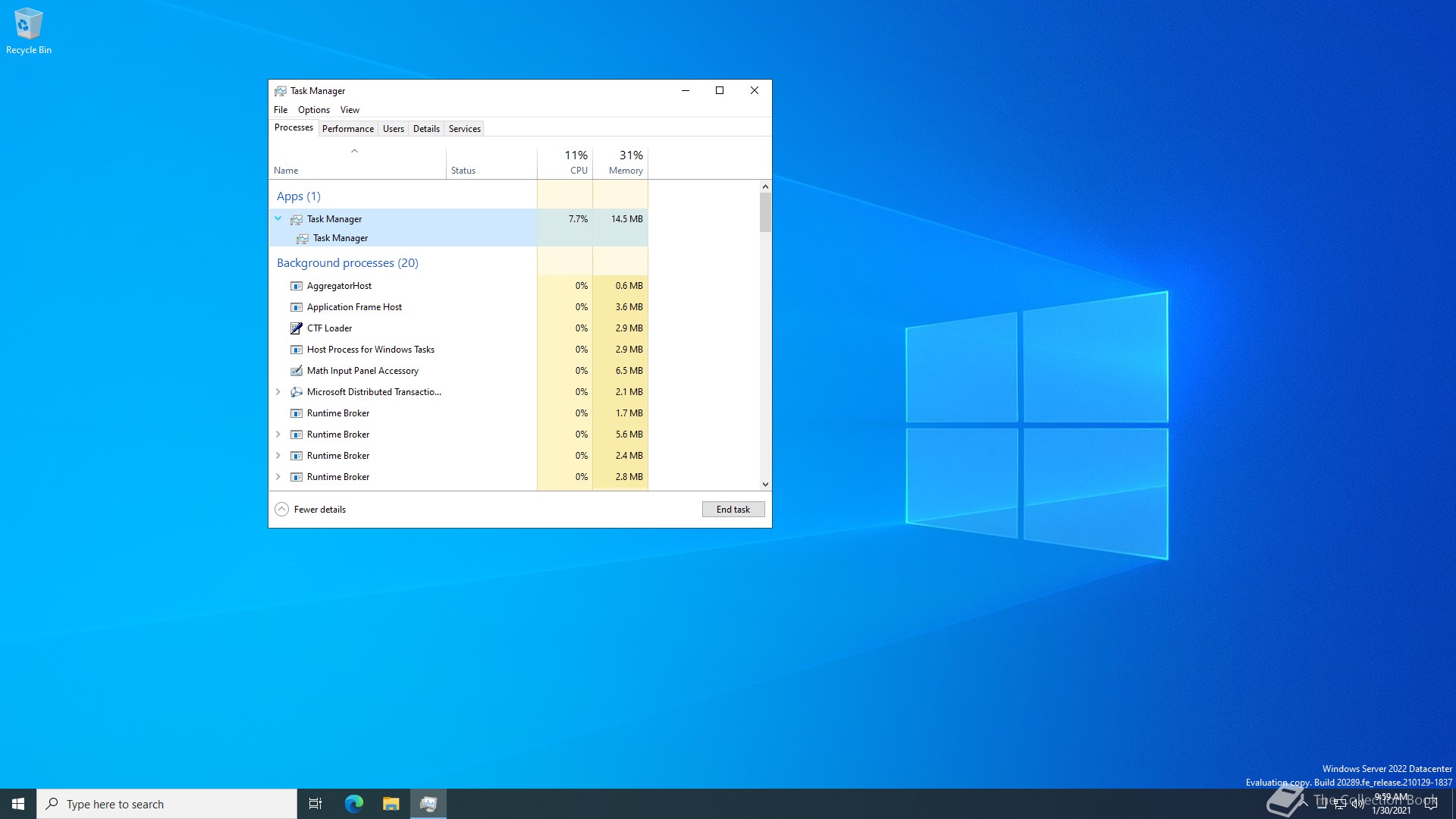Click the AggregatorHost process icon

[x=297, y=286]
